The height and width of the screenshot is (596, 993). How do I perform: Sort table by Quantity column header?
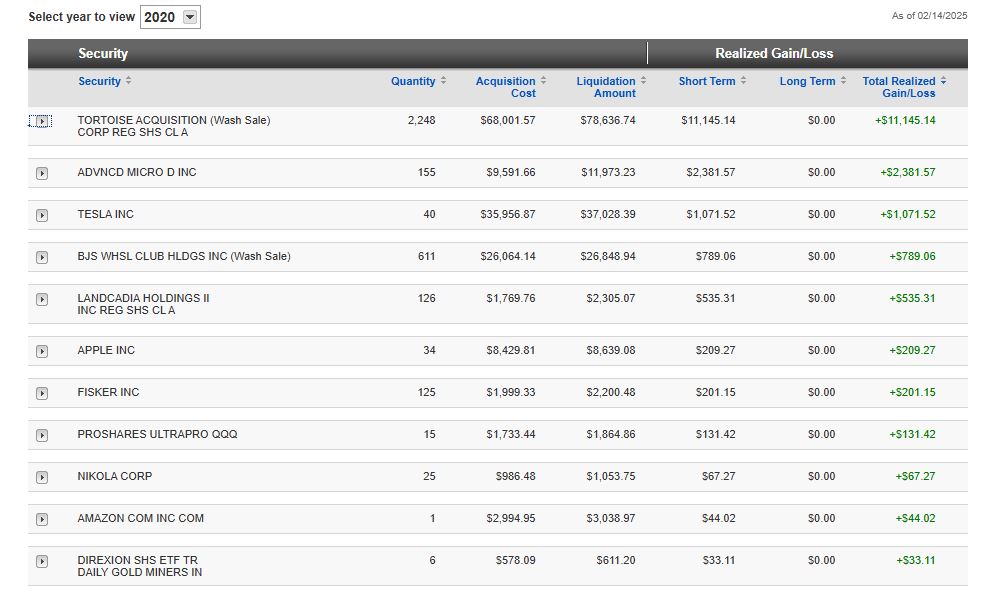point(413,81)
